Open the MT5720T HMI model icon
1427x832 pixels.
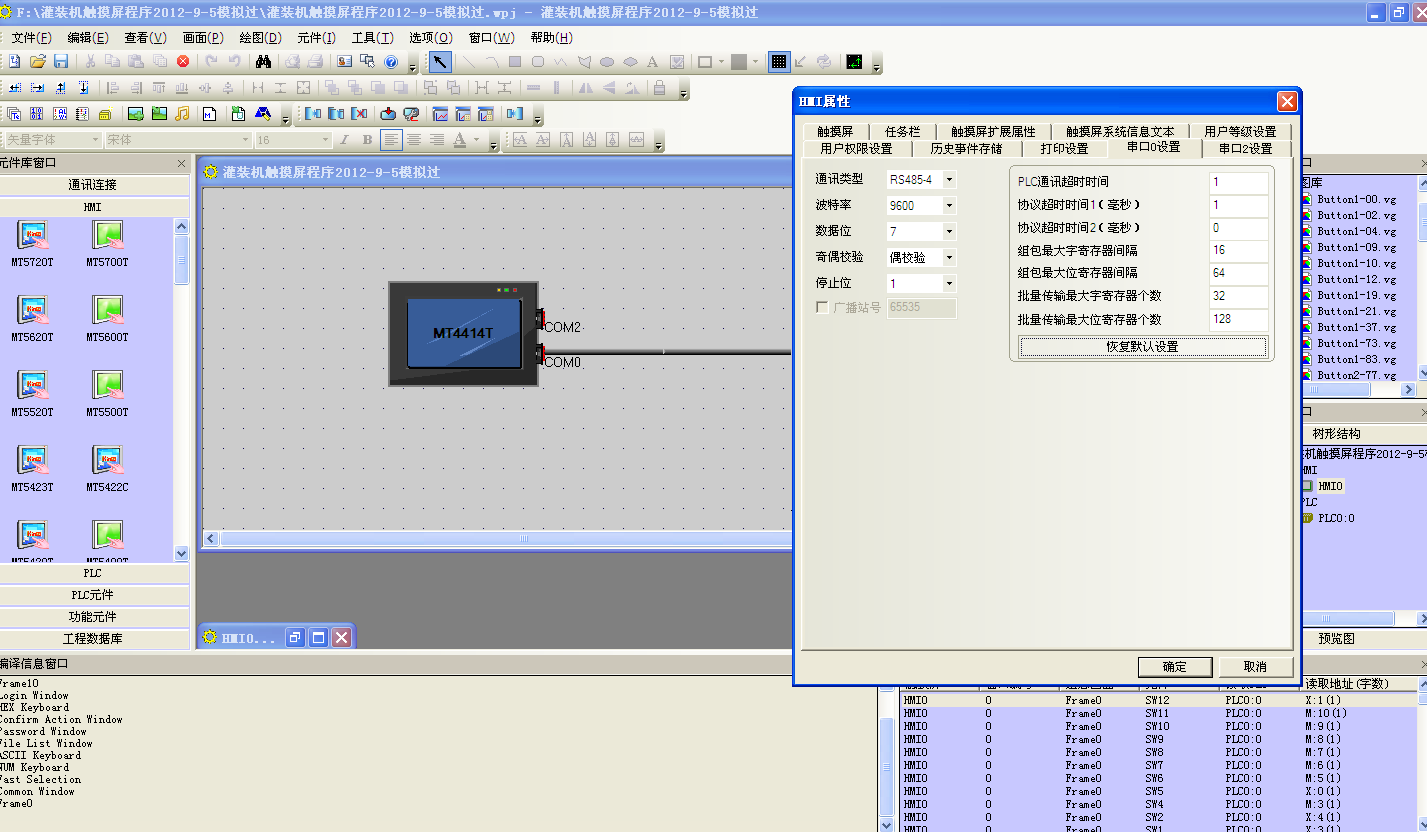pos(33,237)
